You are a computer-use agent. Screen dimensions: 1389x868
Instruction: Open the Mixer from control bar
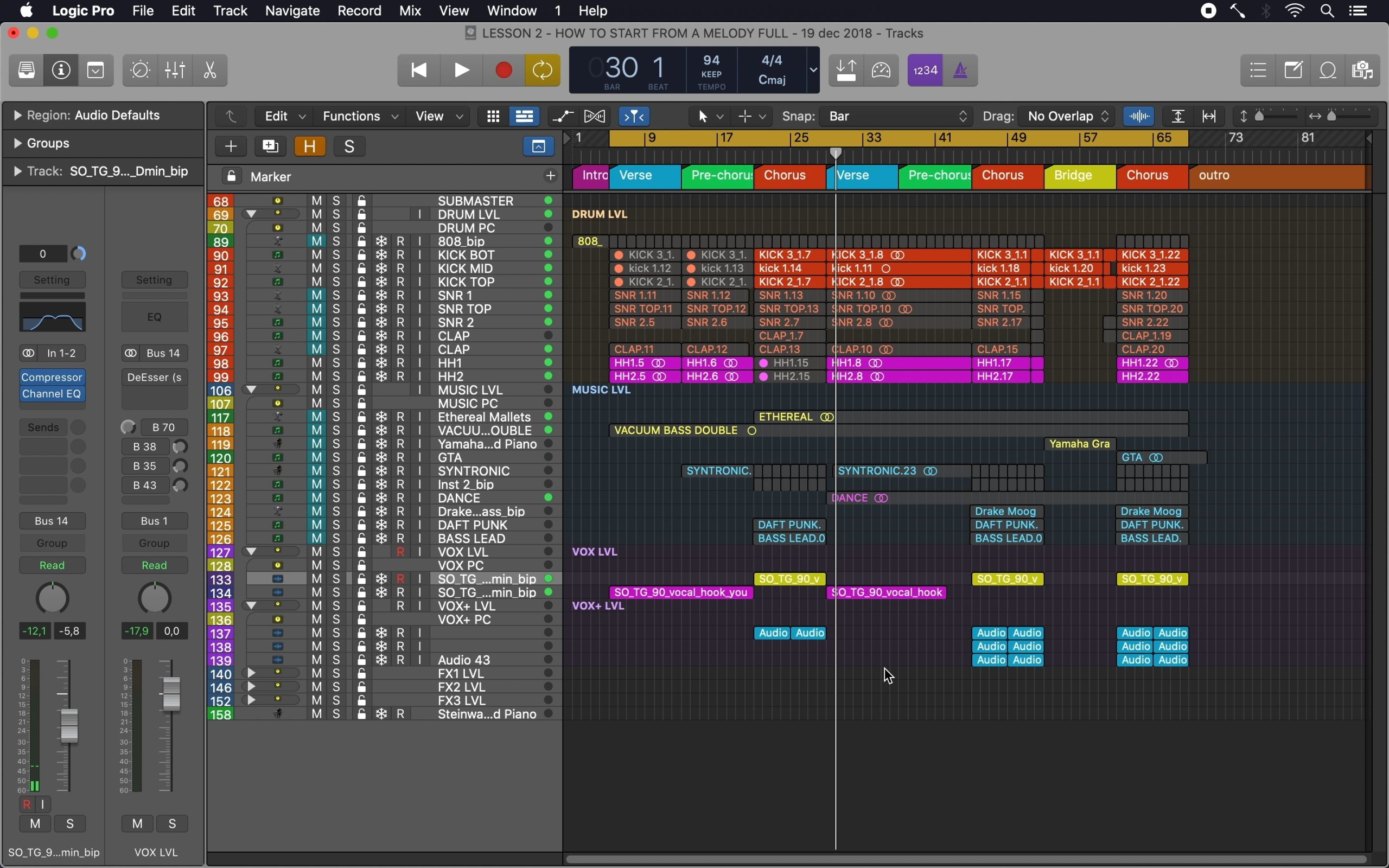(175, 70)
